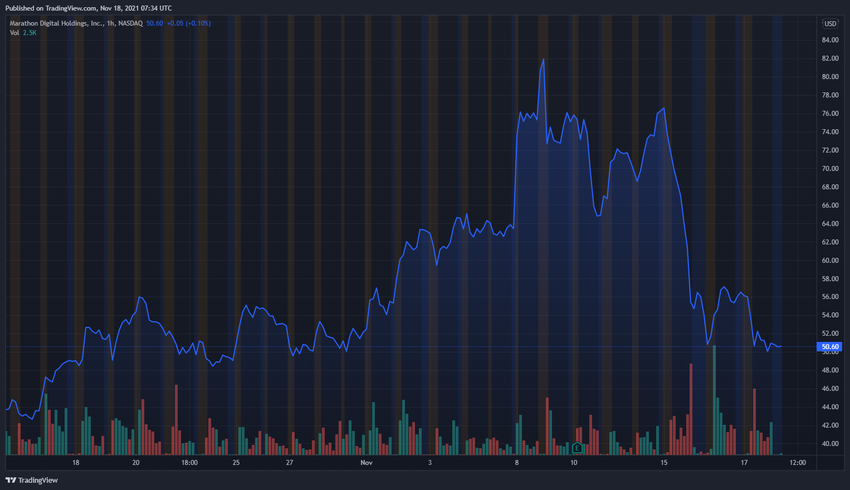Click the date label 17 on time axis
The width and height of the screenshot is (850, 490).
[x=744, y=463]
